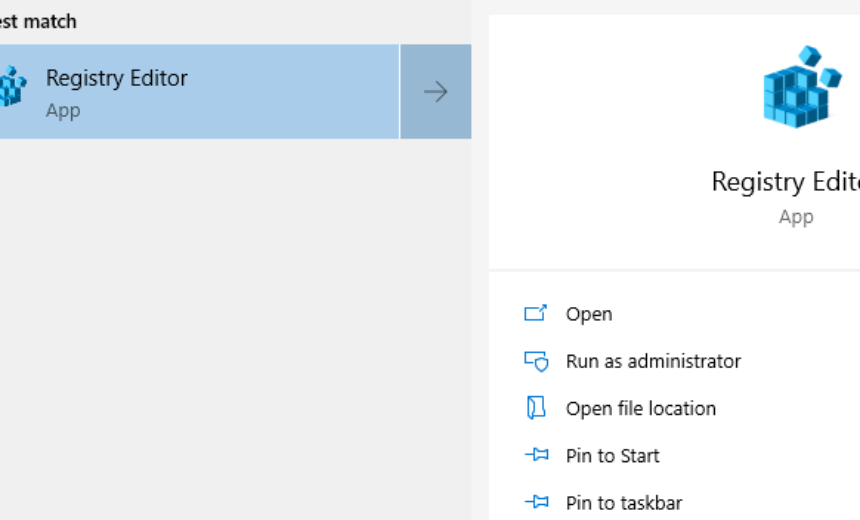
Task: Expand Registry Editor options with arrow button
Action: click(x=436, y=92)
